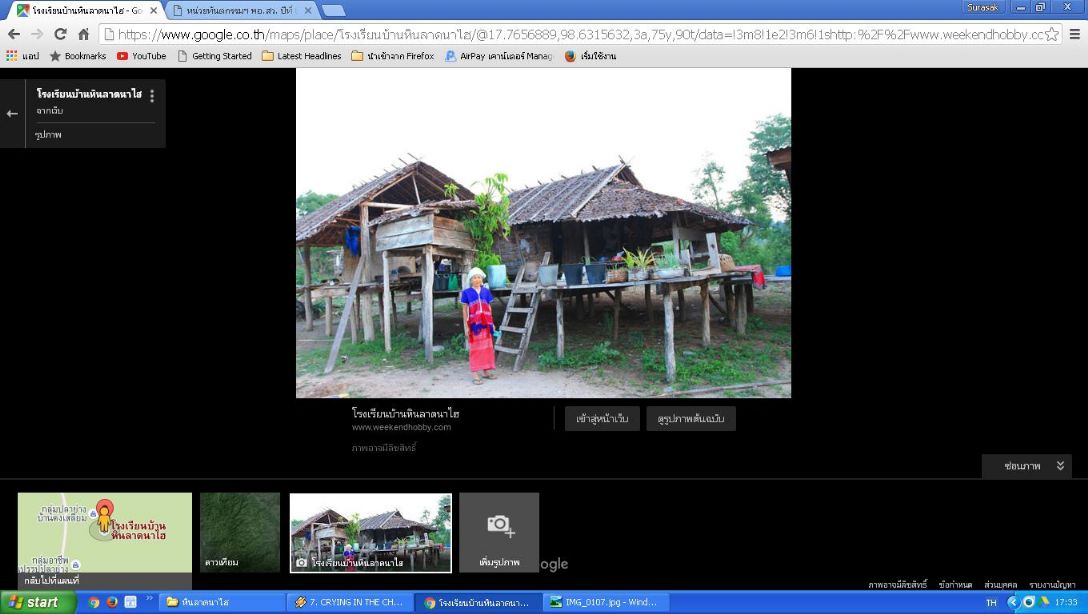This screenshot has height=614, width=1088.
Task: Open the Apps grid bookmark
Action: pos(22,56)
